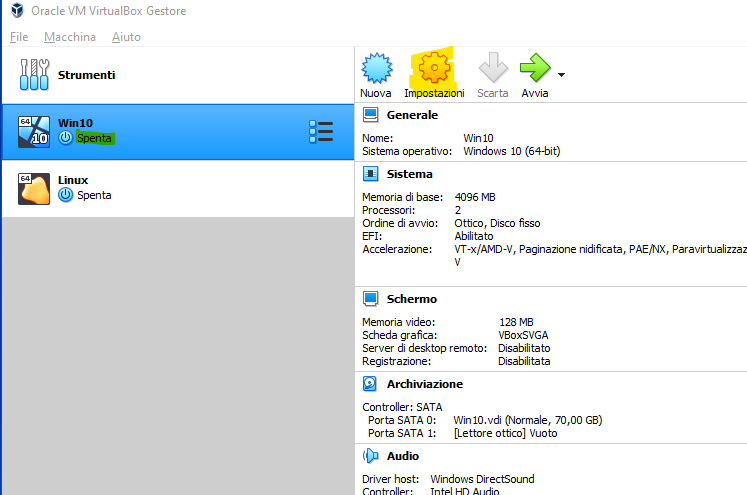Click the Registrazione: label
Image resolution: width=747 pixels, height=495 pixels.
(x=396, y=361)
